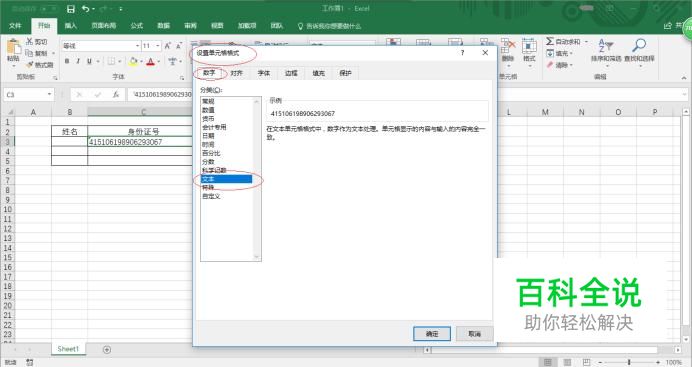The width and height of the screenshot is (692, 367).
Task: Open the File (文件) menu tab
Action: click(x=15, y=26)
